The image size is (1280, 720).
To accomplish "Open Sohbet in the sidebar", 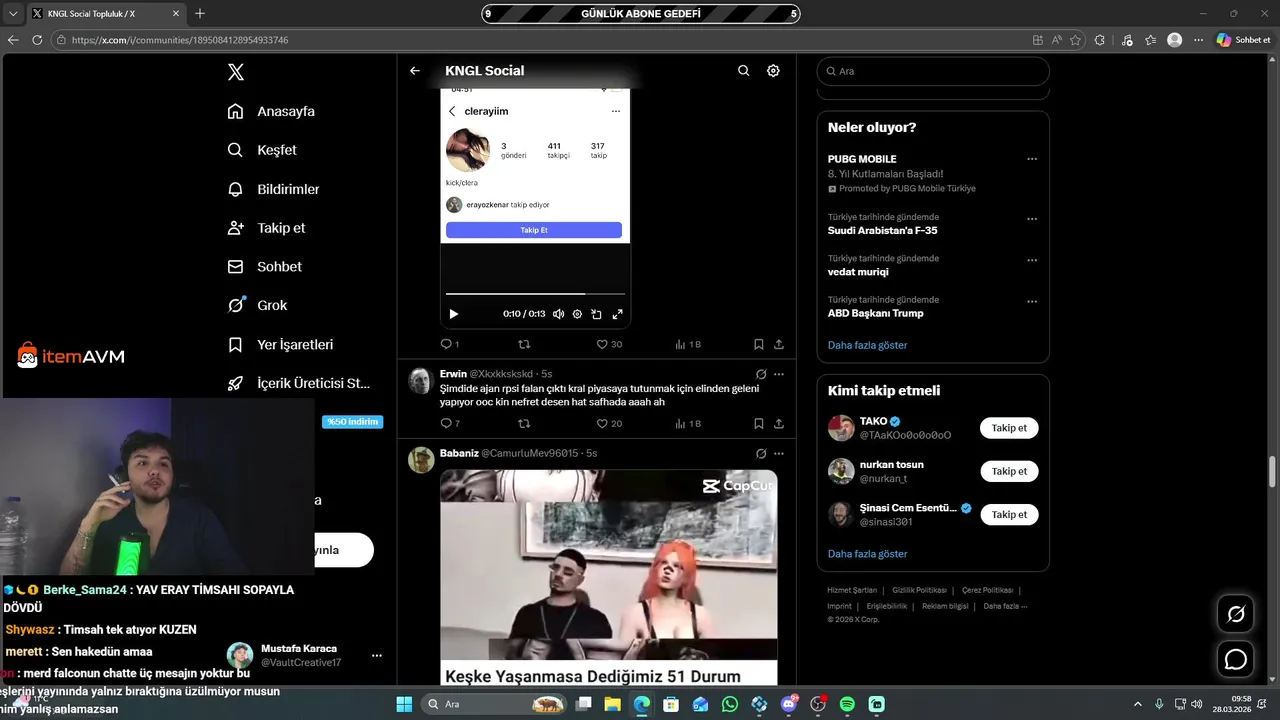I will point(265,267).
